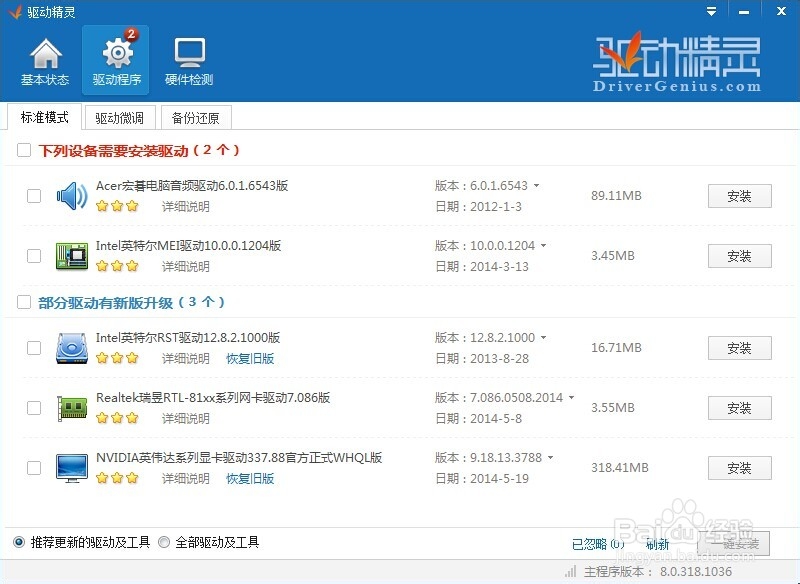
Task: Click the star rating of Acer audio driver
Action: coord(117,206)
